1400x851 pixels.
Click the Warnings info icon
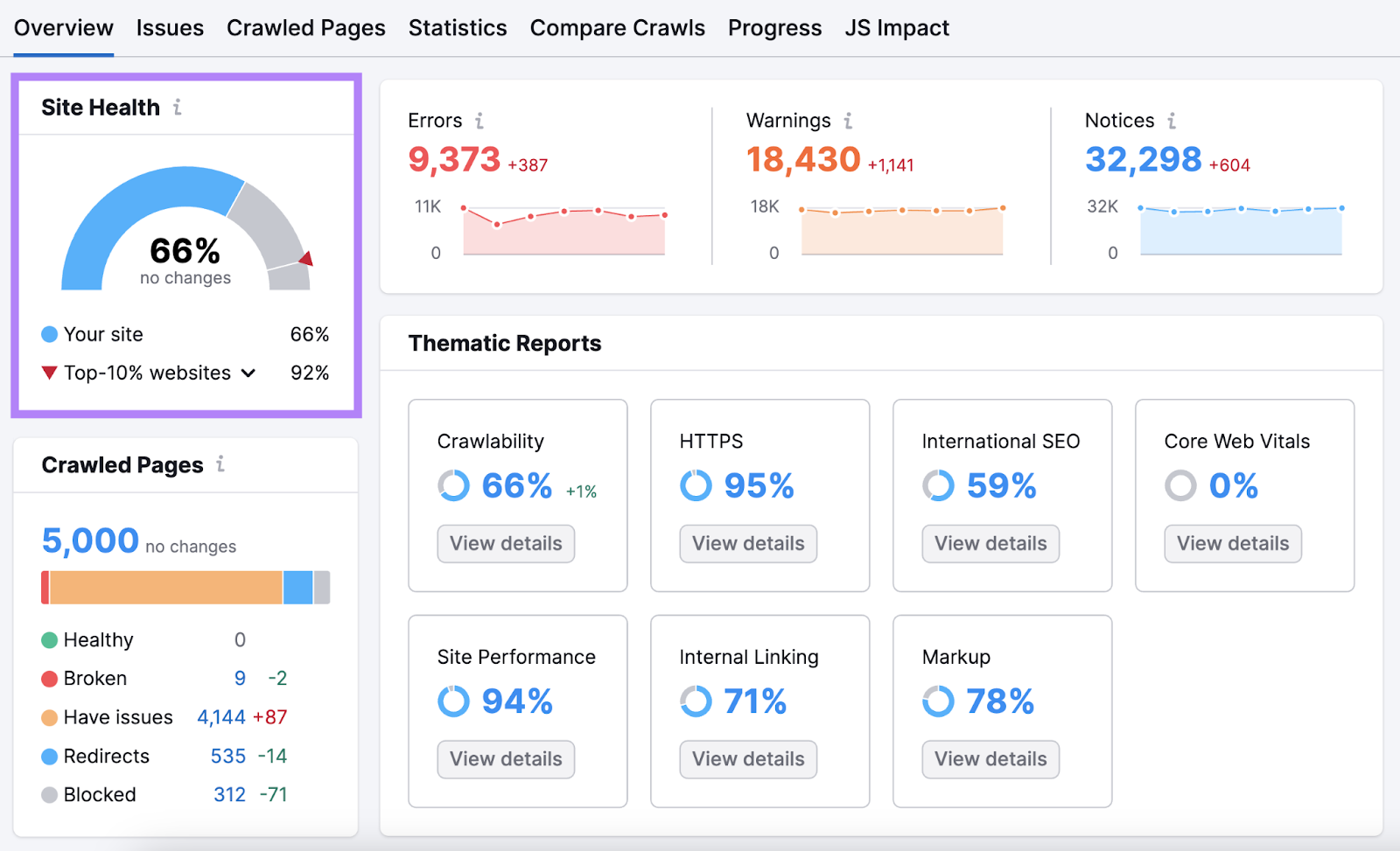pos(848,121)
